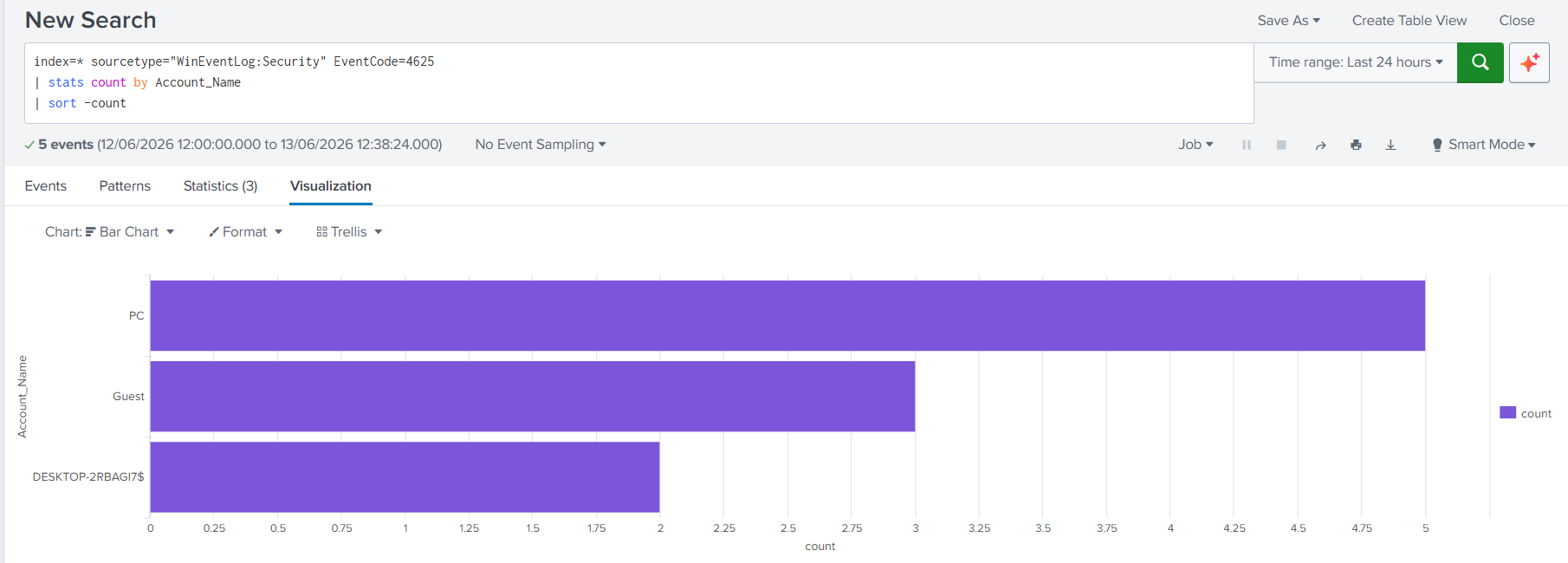Open the No Event Sampling dropdown
This screenshot has height=563, width=1568.
(541, 145)
